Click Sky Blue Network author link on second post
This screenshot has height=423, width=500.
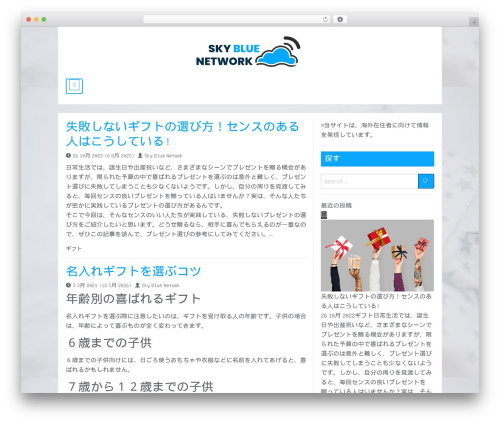160,285
